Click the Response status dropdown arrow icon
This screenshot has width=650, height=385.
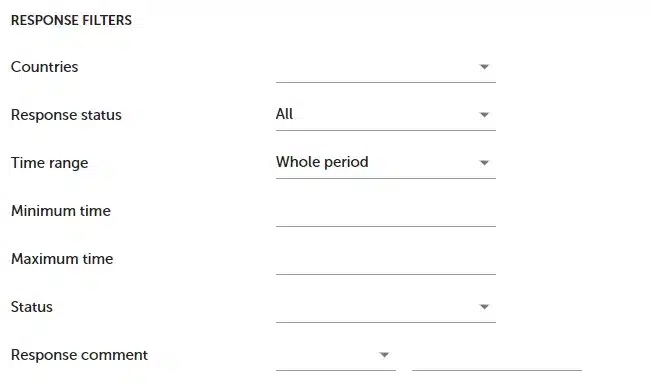point(484,115)
